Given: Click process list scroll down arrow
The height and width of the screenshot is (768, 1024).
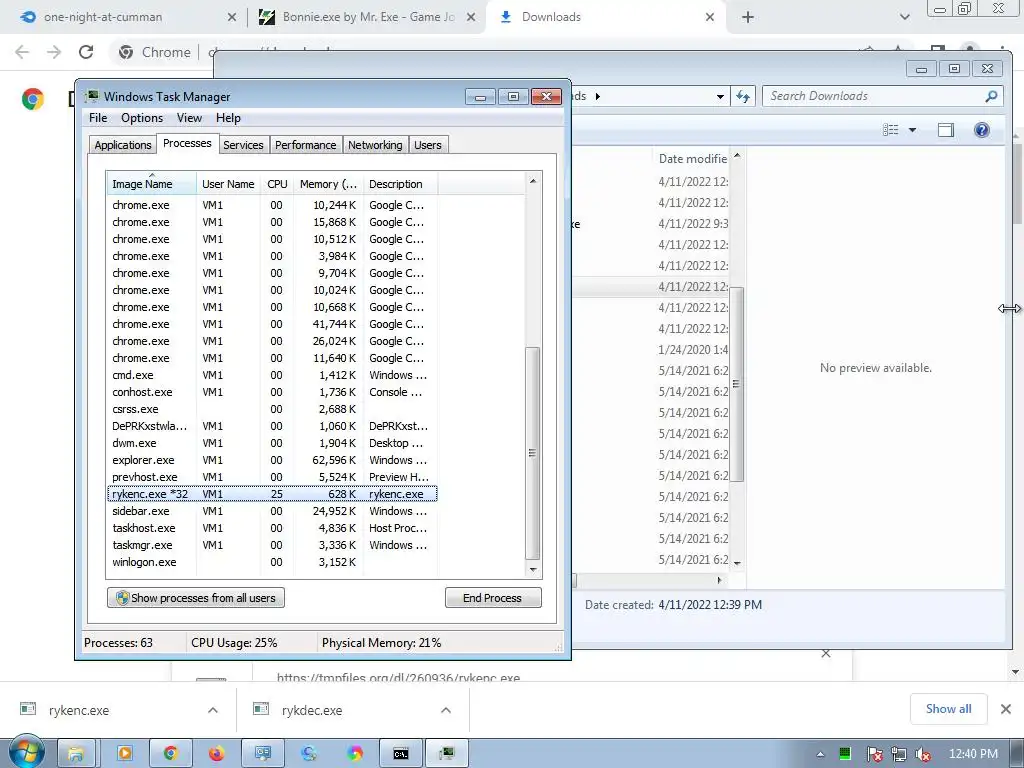Looking at the screenshot, I should pyautogui.click(x=533, y=569).
